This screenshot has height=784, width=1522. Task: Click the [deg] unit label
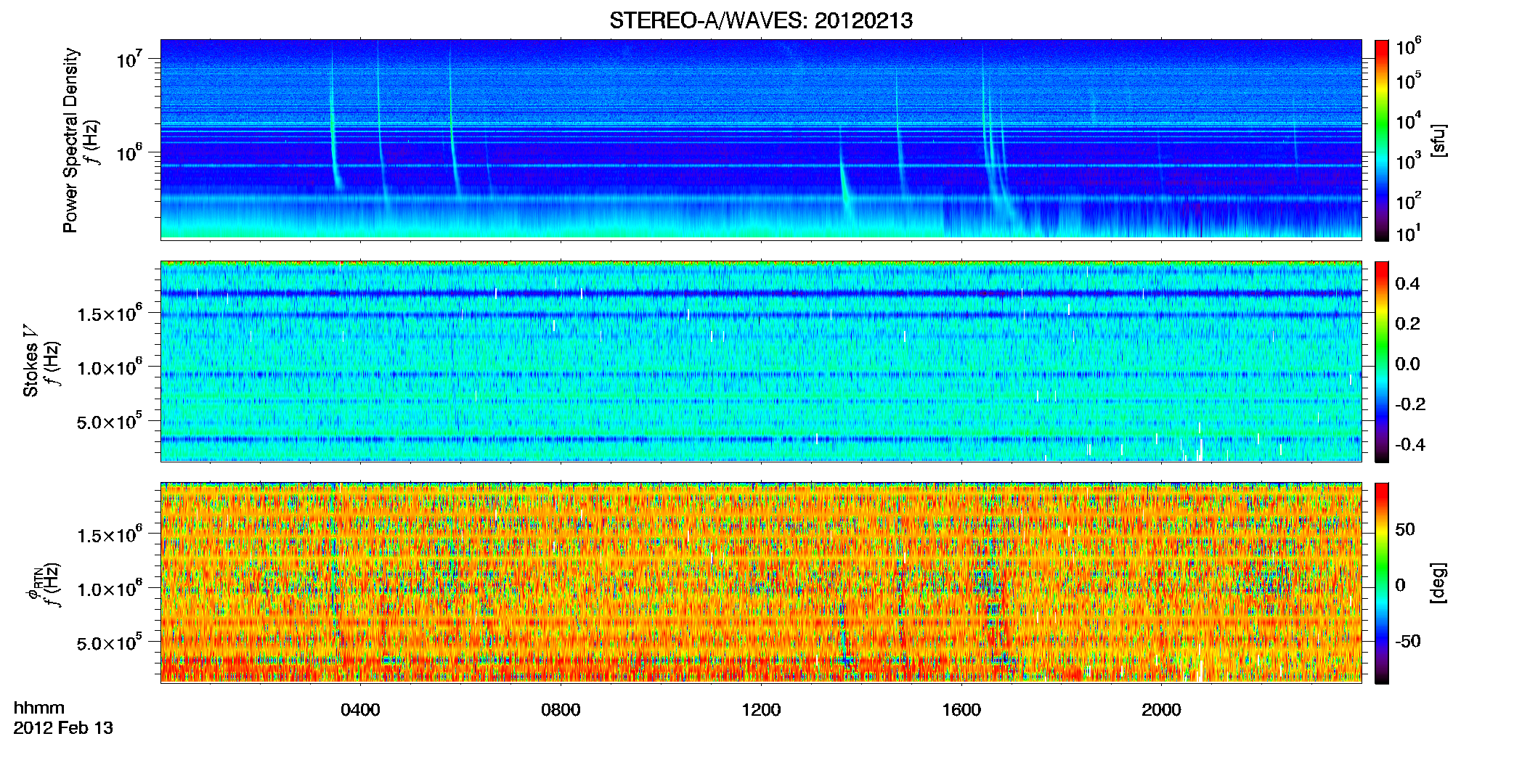1438,583
